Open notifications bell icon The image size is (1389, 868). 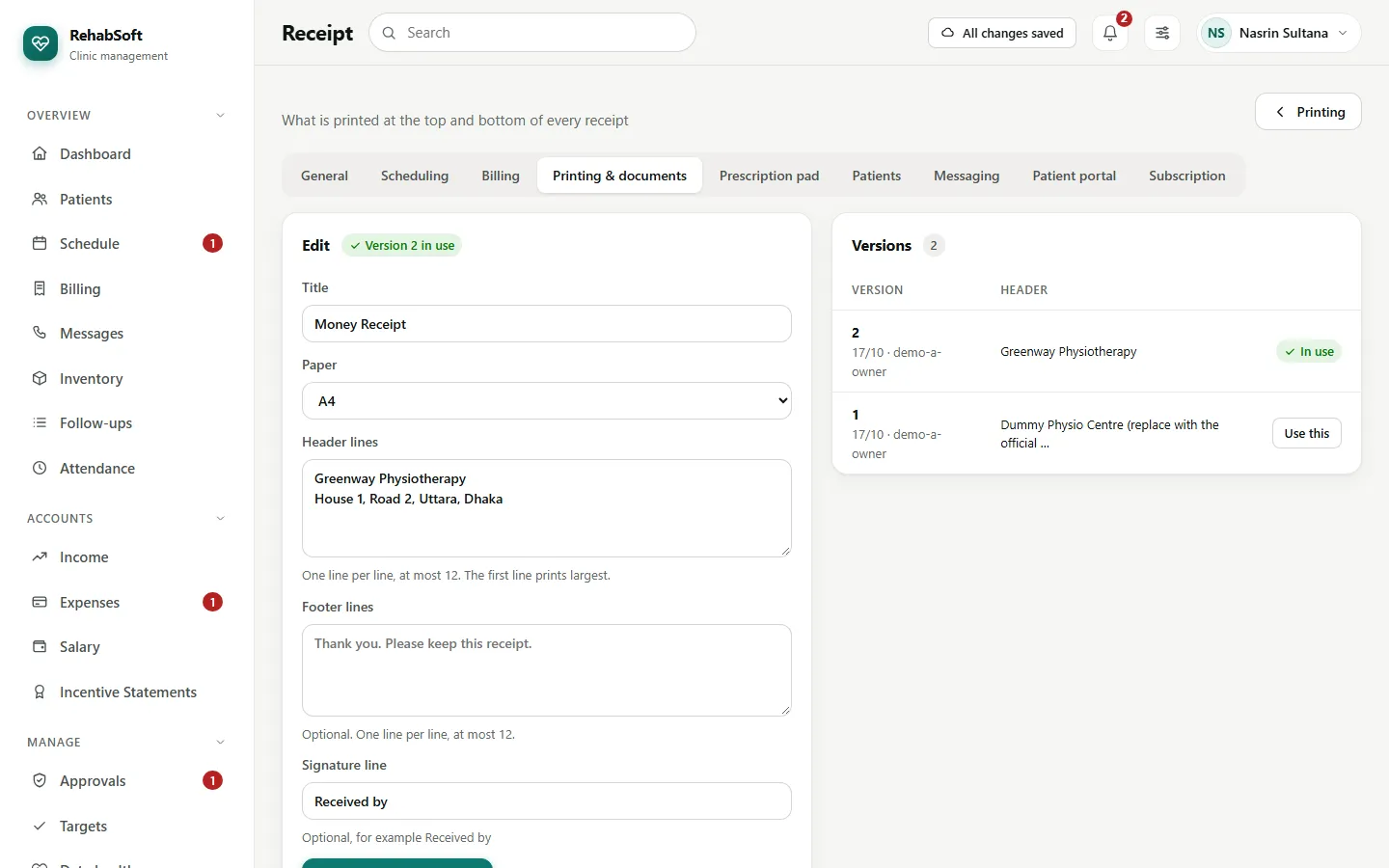pos(1110,33)
